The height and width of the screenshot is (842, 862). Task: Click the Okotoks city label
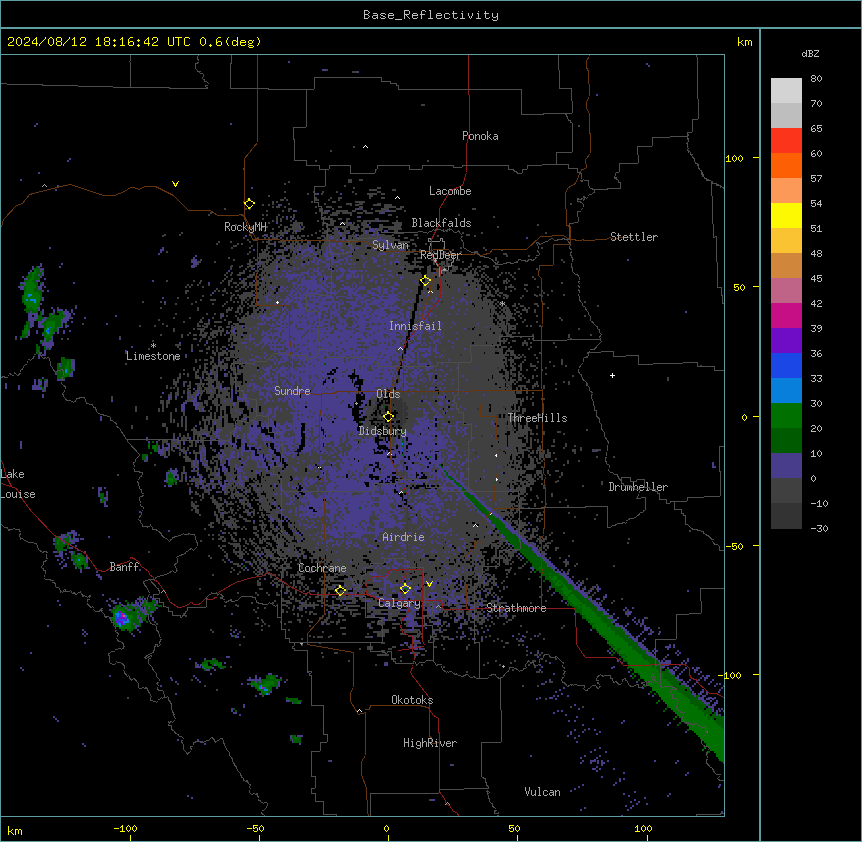coord(412,700)
